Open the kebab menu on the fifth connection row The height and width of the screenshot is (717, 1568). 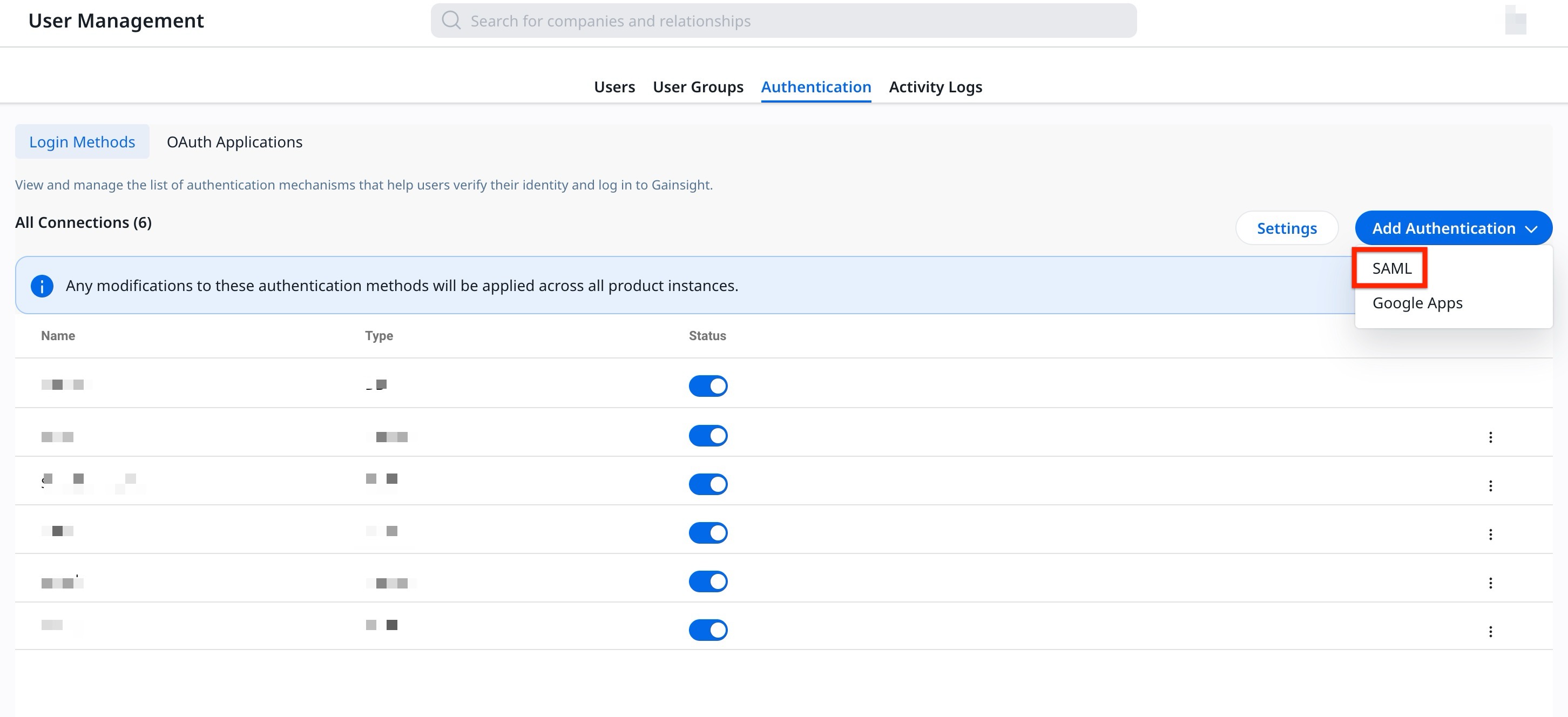pos(1491,583)
